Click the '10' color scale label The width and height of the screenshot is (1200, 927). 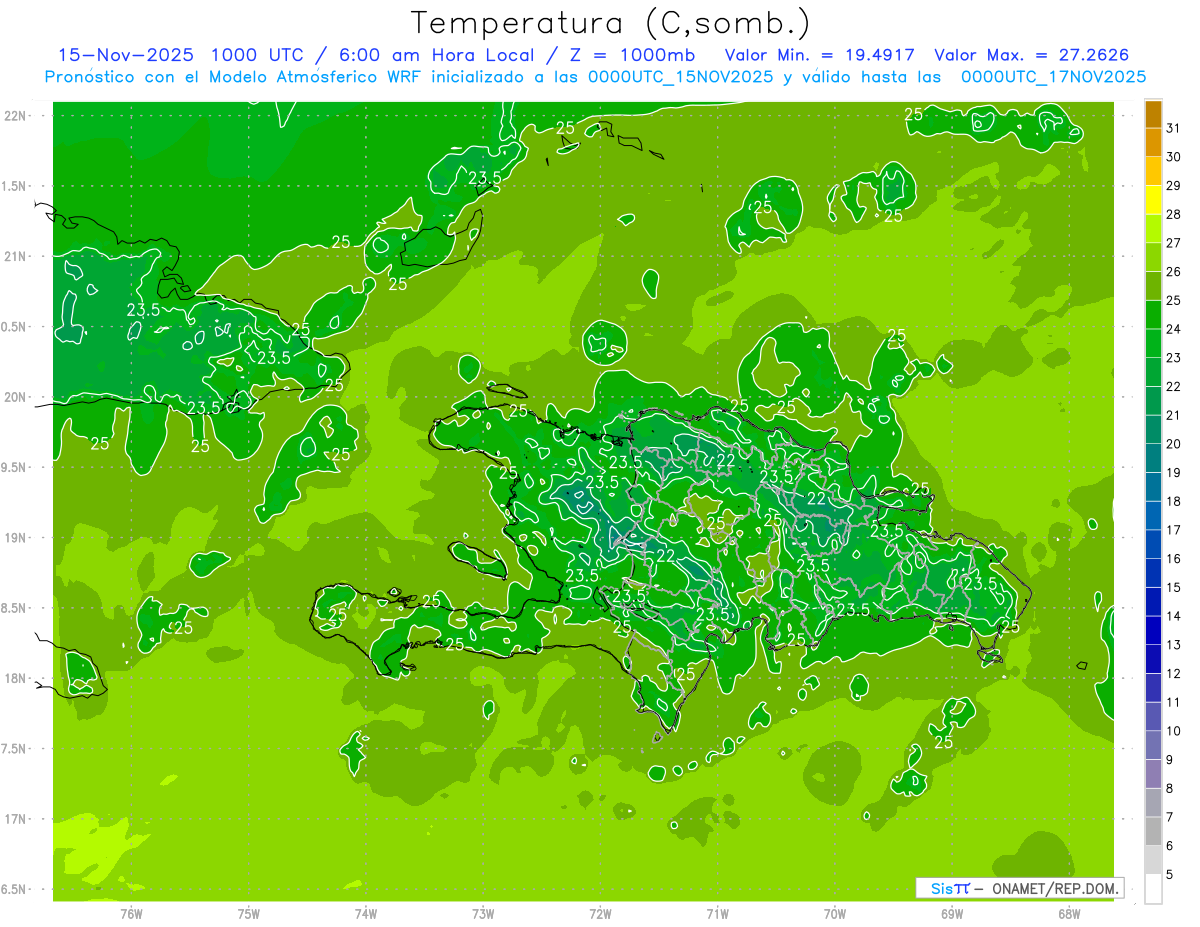click(x=1174, y=731)
